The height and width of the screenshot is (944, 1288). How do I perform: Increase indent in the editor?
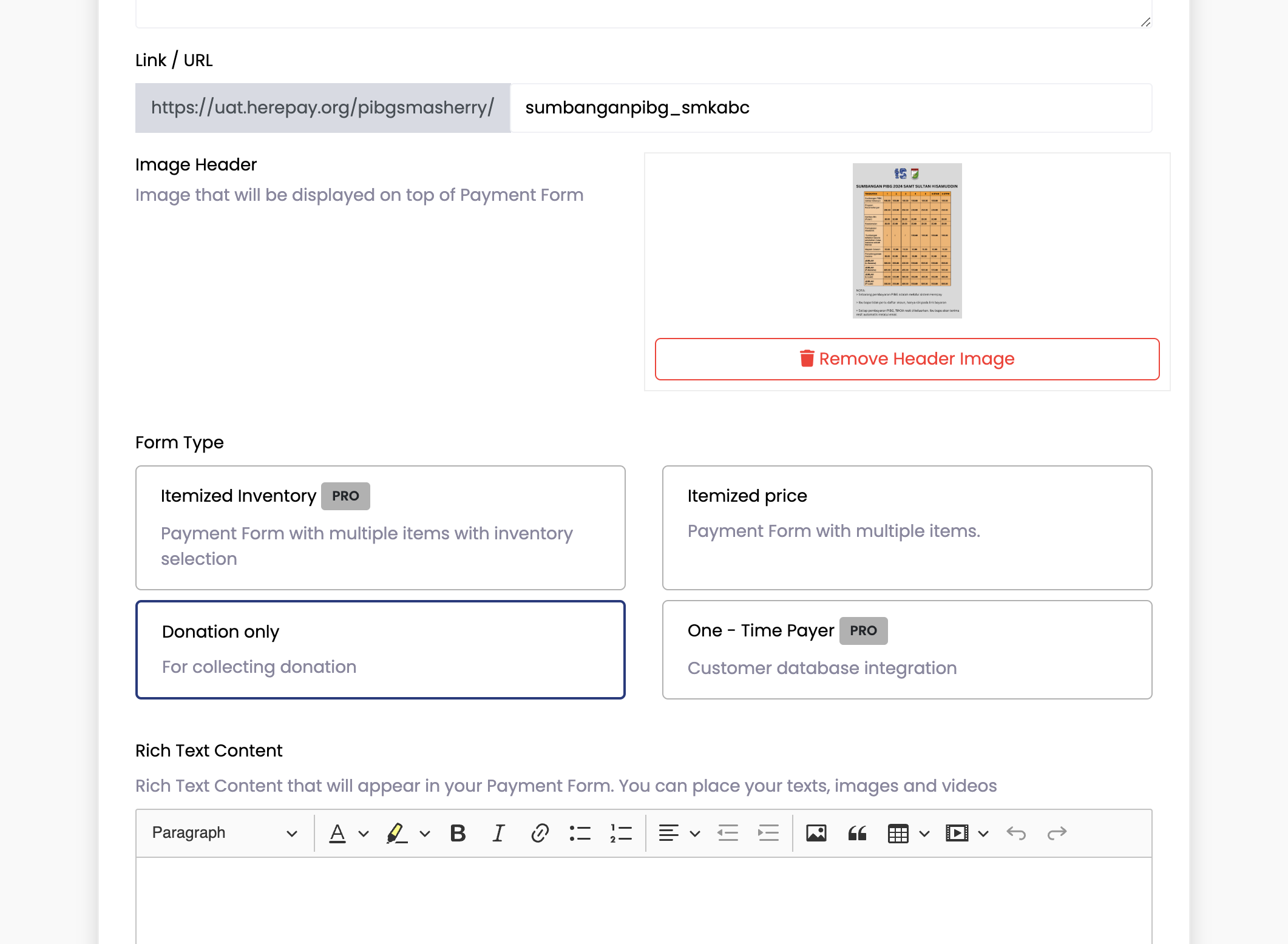tap(768, 833)
